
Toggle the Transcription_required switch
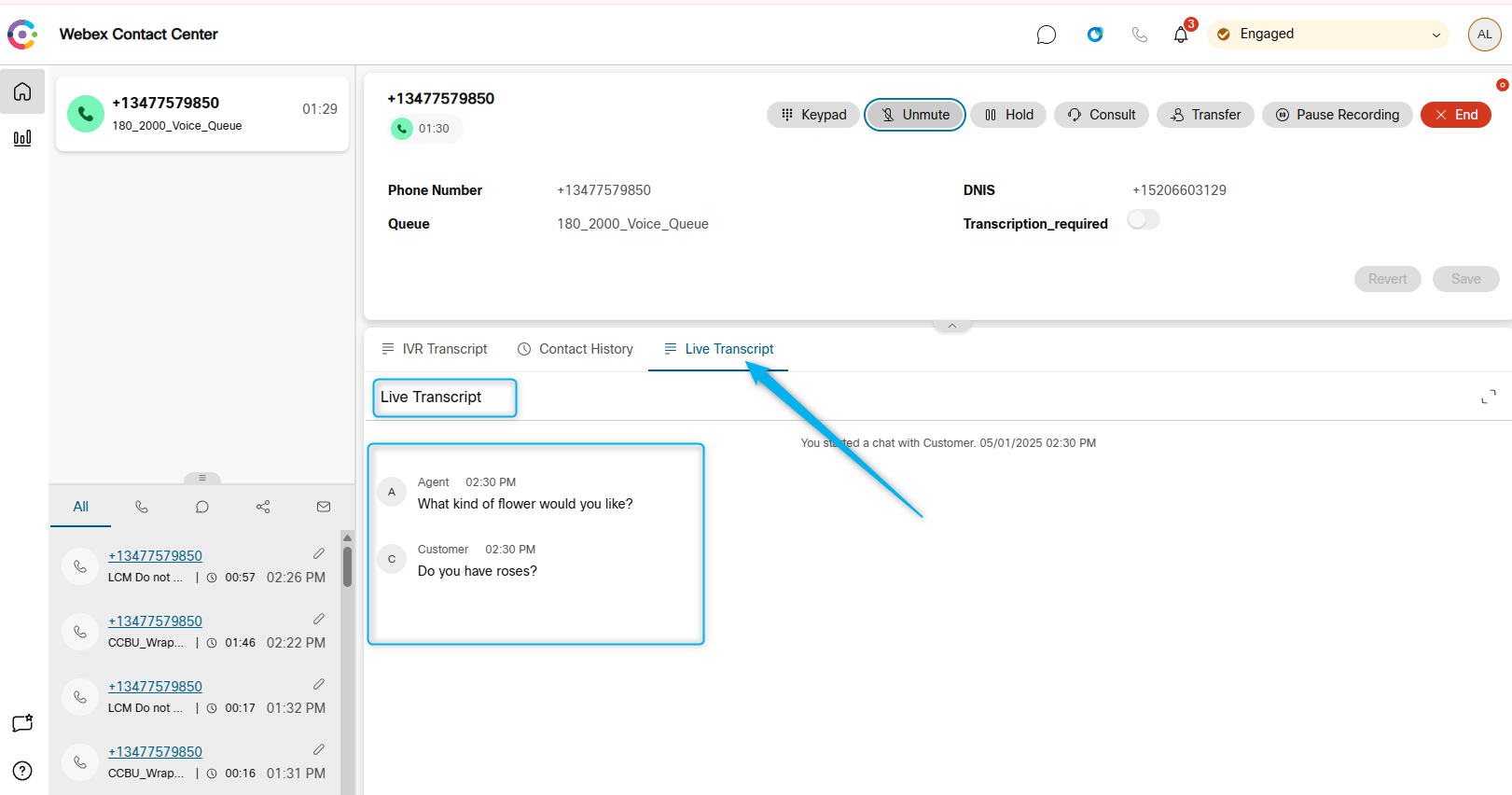pyautogui.click(x=1143, y=220)
